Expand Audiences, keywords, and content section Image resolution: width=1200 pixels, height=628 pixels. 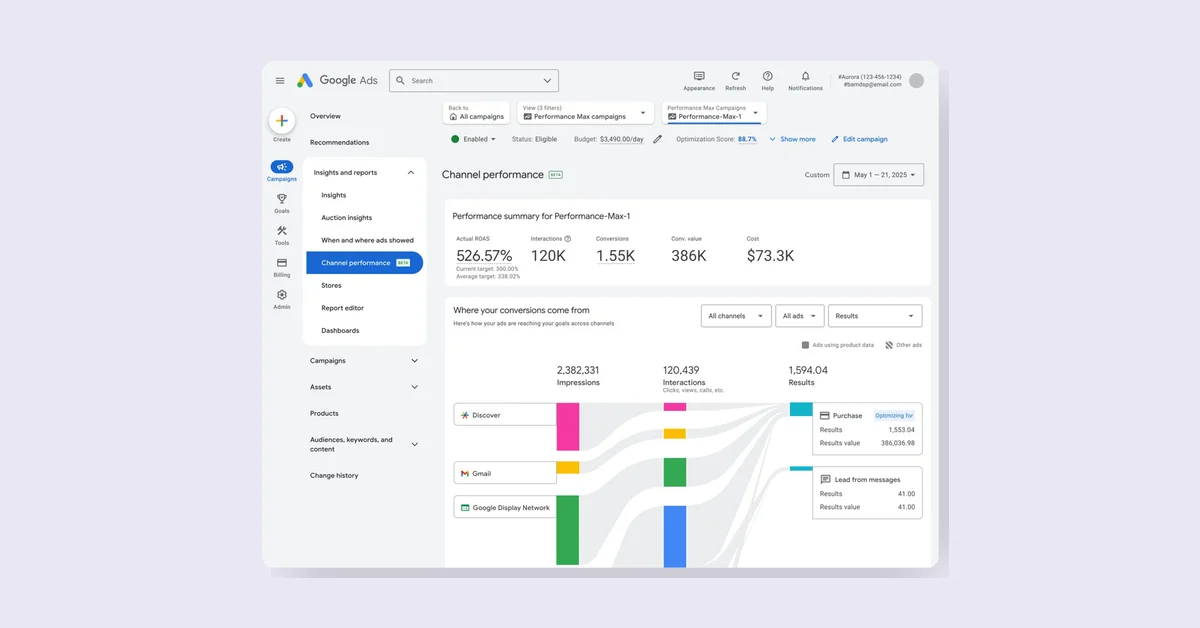[x=415, y=444]
